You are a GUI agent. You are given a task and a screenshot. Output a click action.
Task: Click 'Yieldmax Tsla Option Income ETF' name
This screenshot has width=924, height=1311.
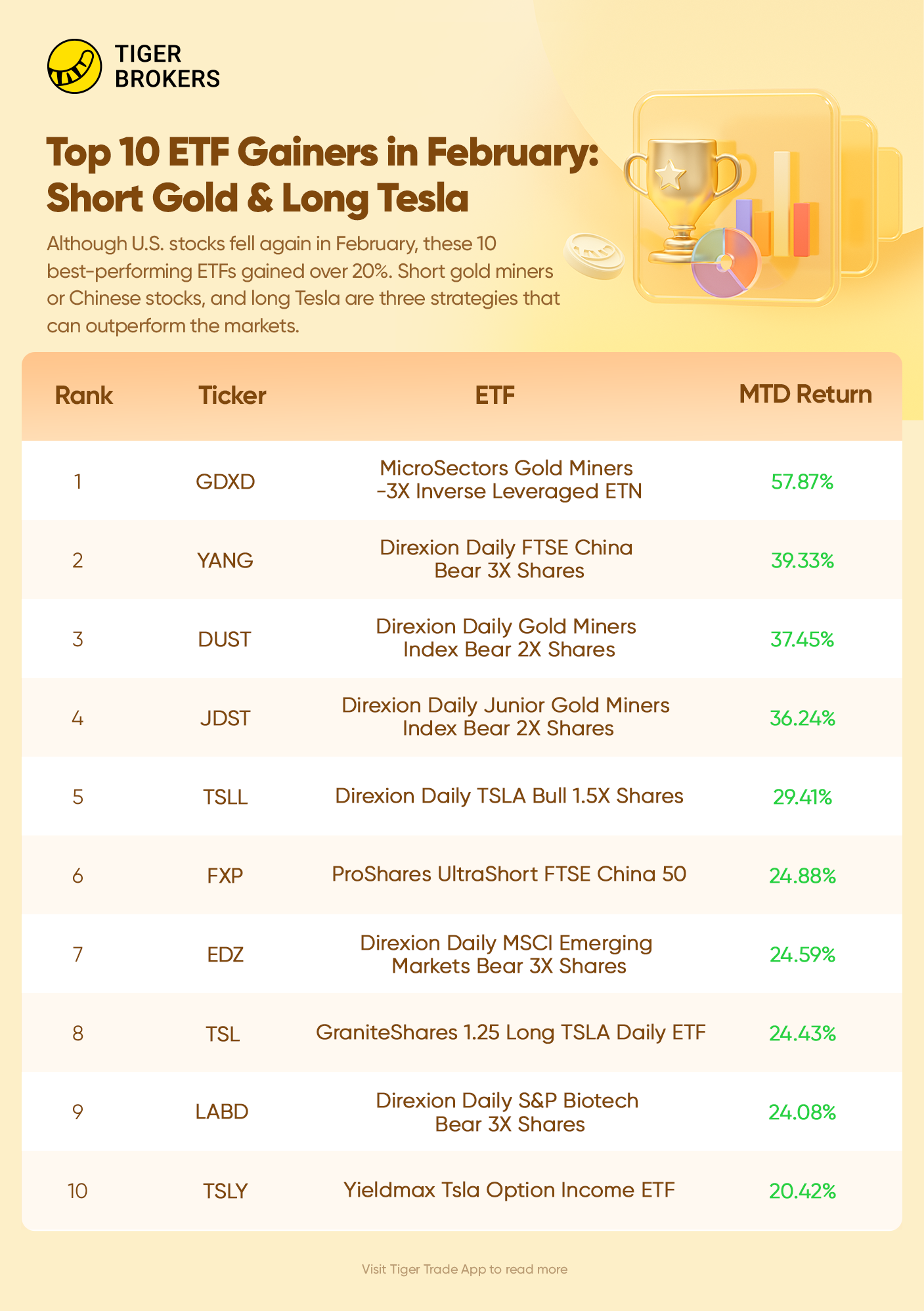(509, 1190)
